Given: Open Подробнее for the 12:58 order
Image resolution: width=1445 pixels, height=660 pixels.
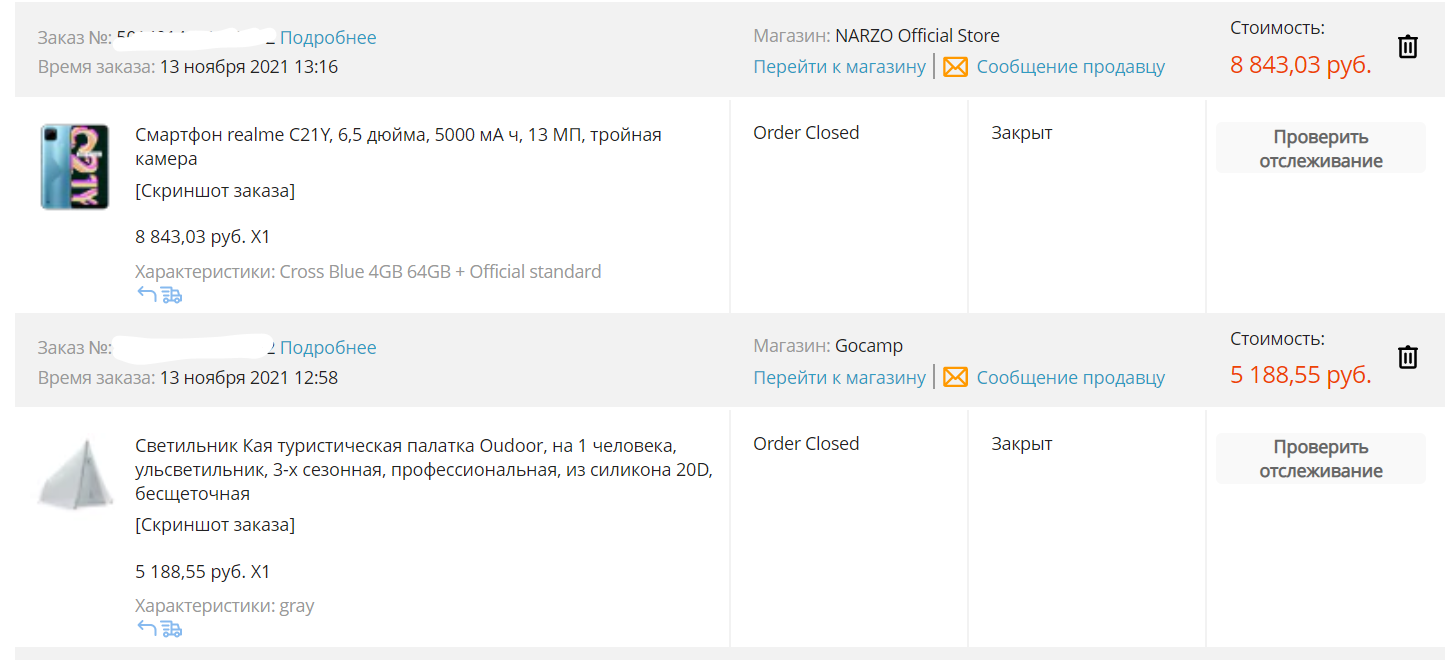Looking at the screenshot, I should tap(328, 348).
